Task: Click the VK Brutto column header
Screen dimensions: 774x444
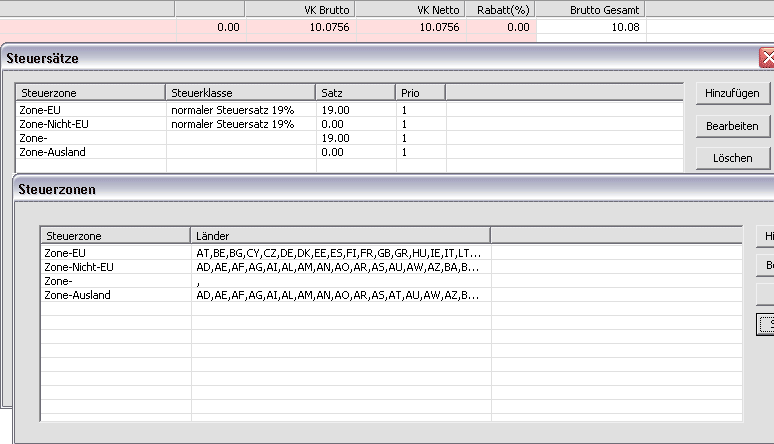Action: [300, 8]
